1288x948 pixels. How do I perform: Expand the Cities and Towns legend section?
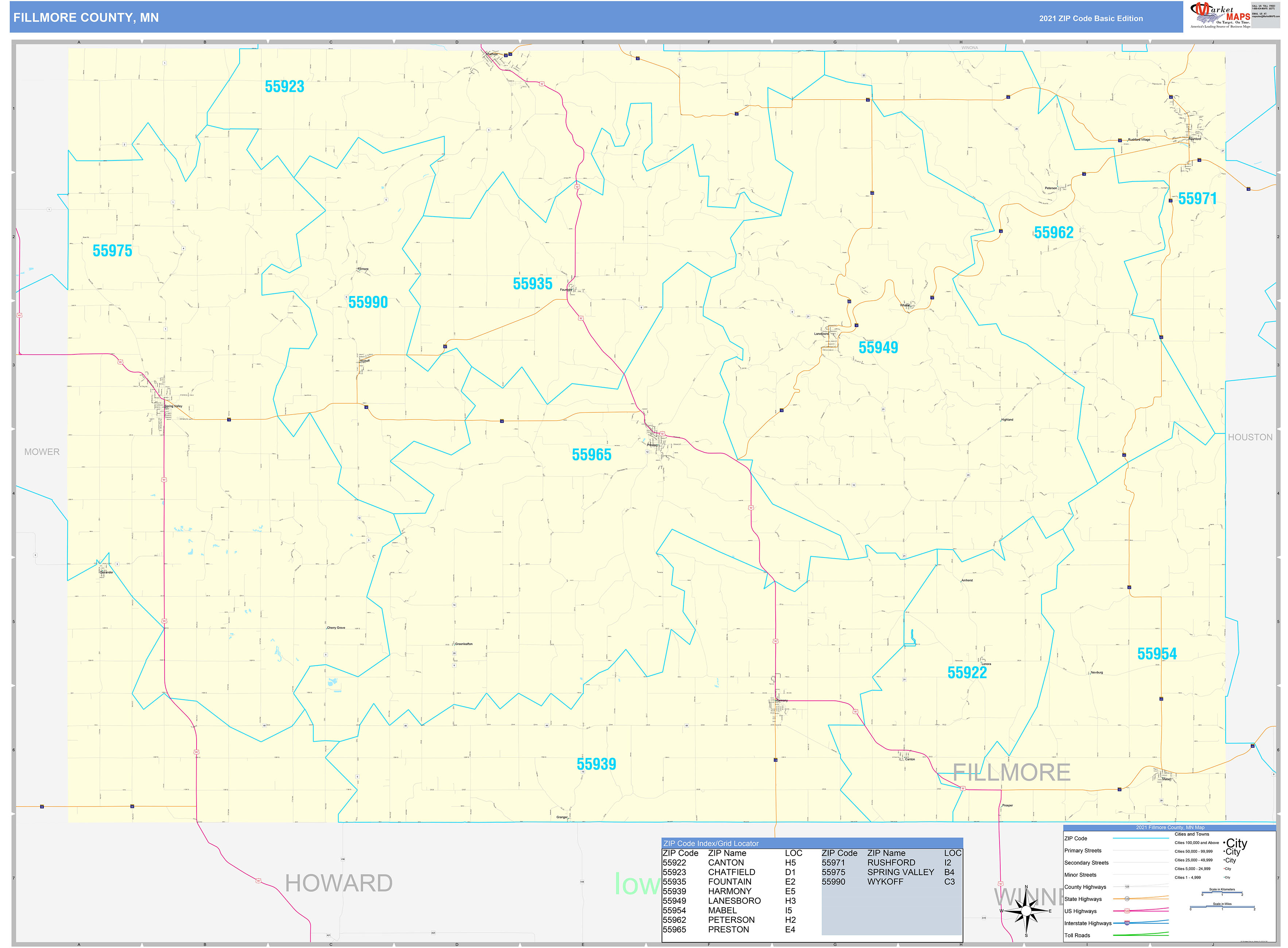(1192, 834)
